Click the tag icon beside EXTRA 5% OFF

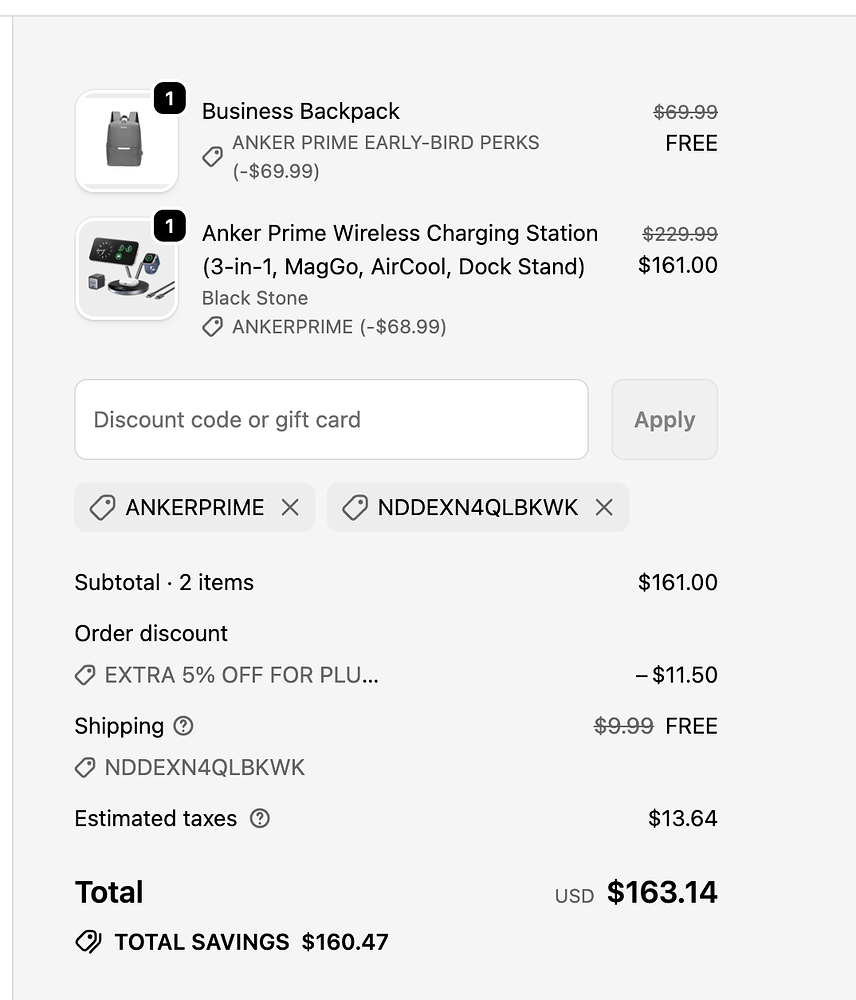[86, 676]
